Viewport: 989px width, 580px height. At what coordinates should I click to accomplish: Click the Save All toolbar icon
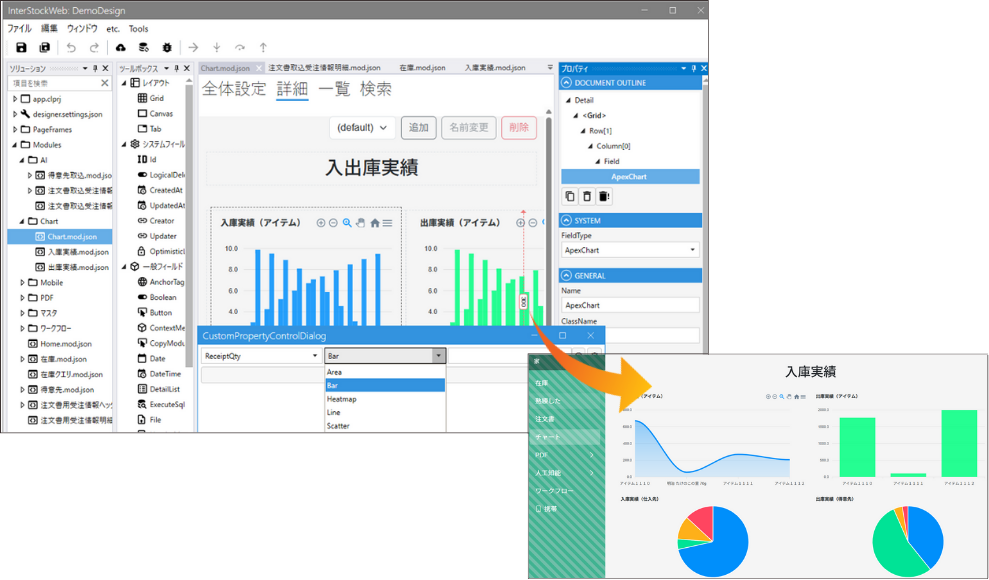pos(44,47)
